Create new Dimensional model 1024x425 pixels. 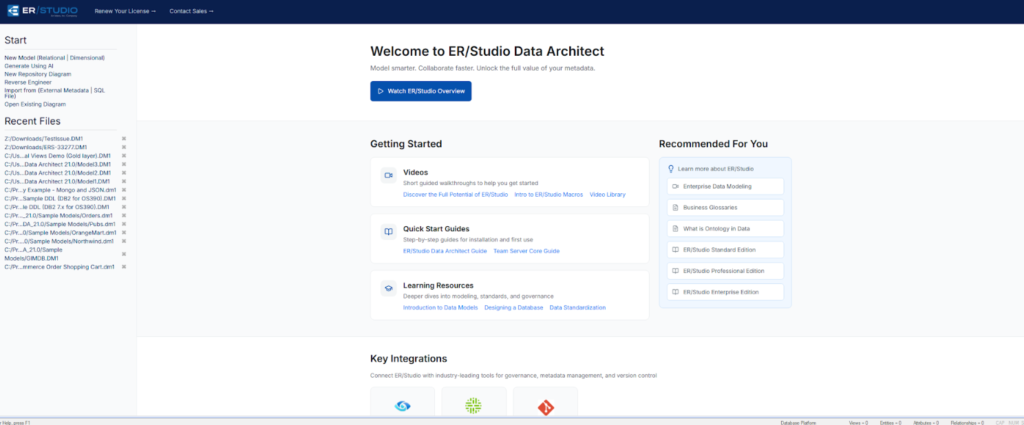click(88, 58)
